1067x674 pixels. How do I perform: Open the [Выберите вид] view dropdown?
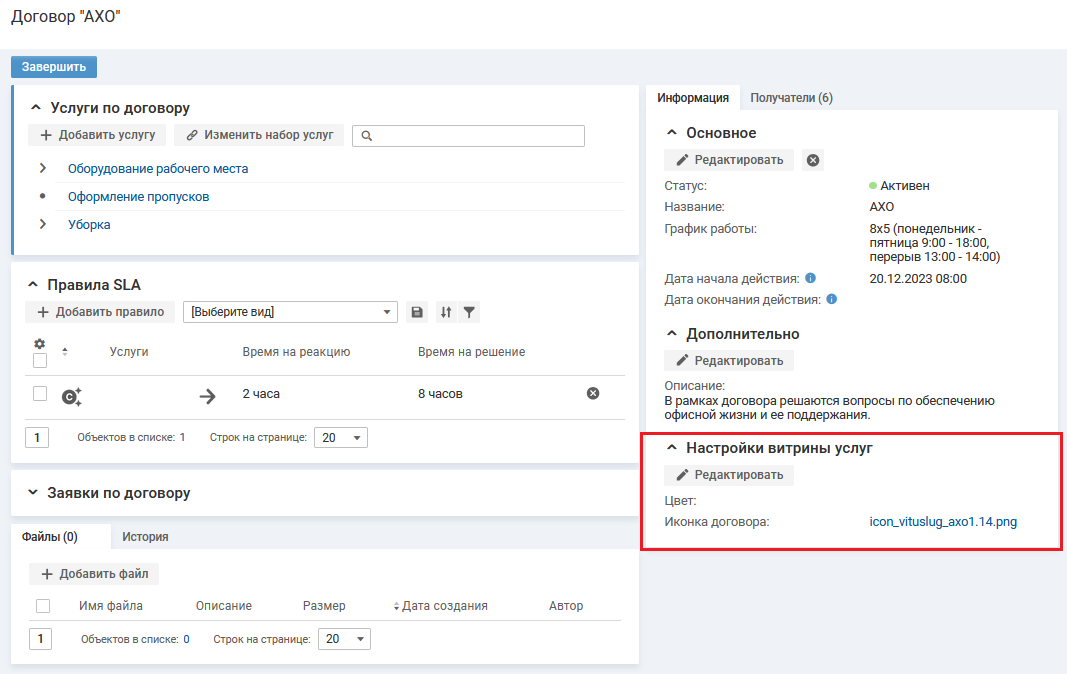pyautogui.click(x=291, y=312)
